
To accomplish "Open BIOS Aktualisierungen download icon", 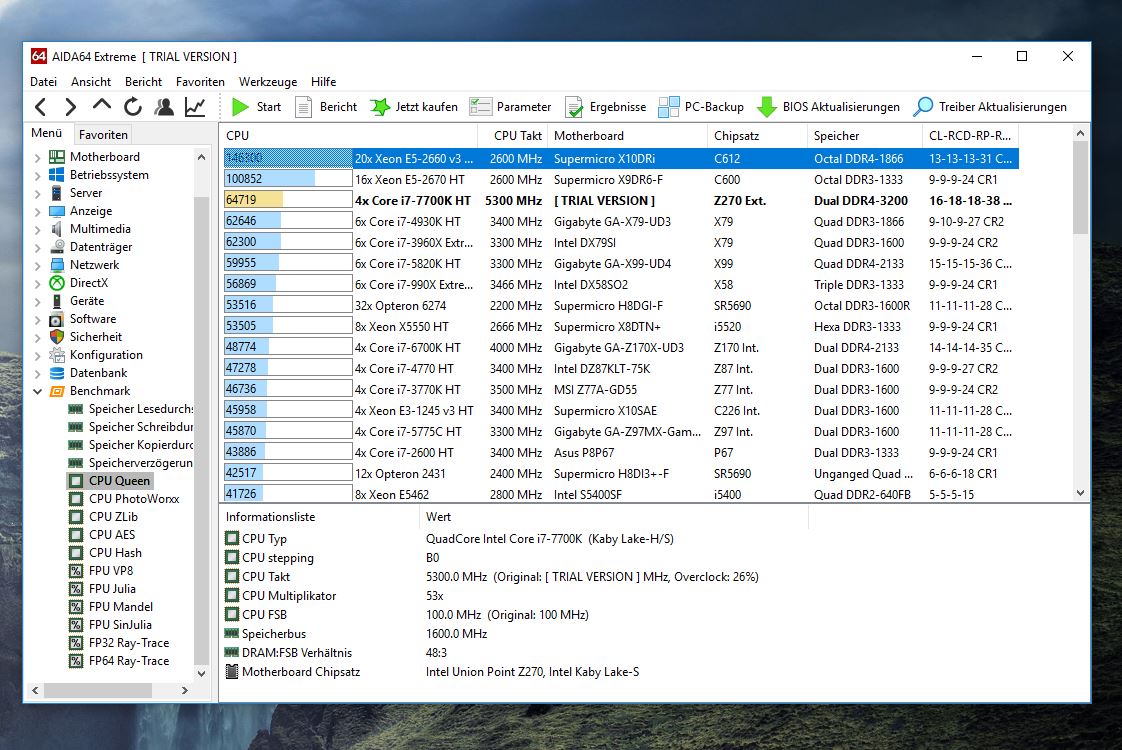I will click(x=767, y=107).
